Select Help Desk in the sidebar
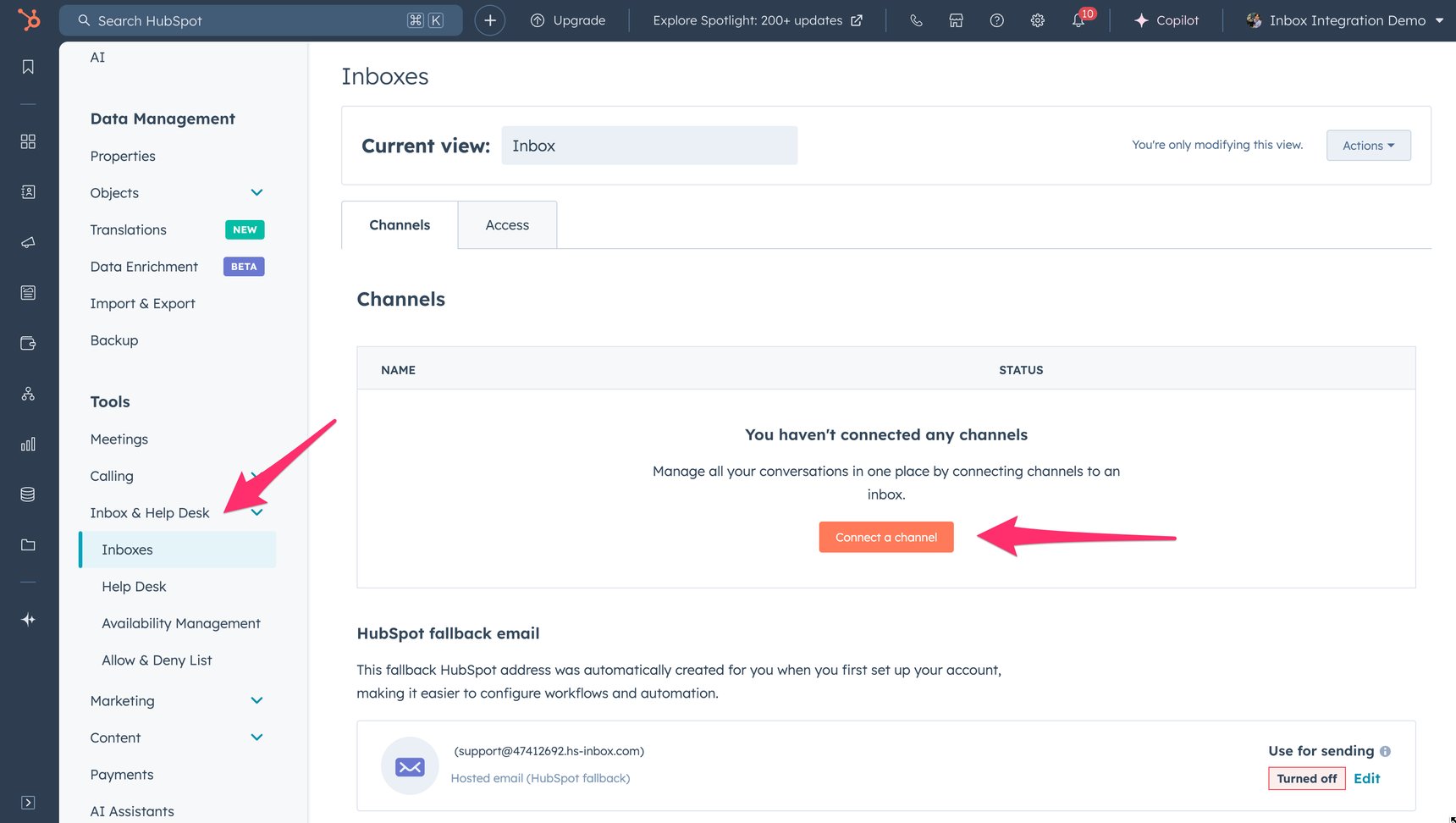Viewport: 1456px width, 823px height. click(133, 586)
